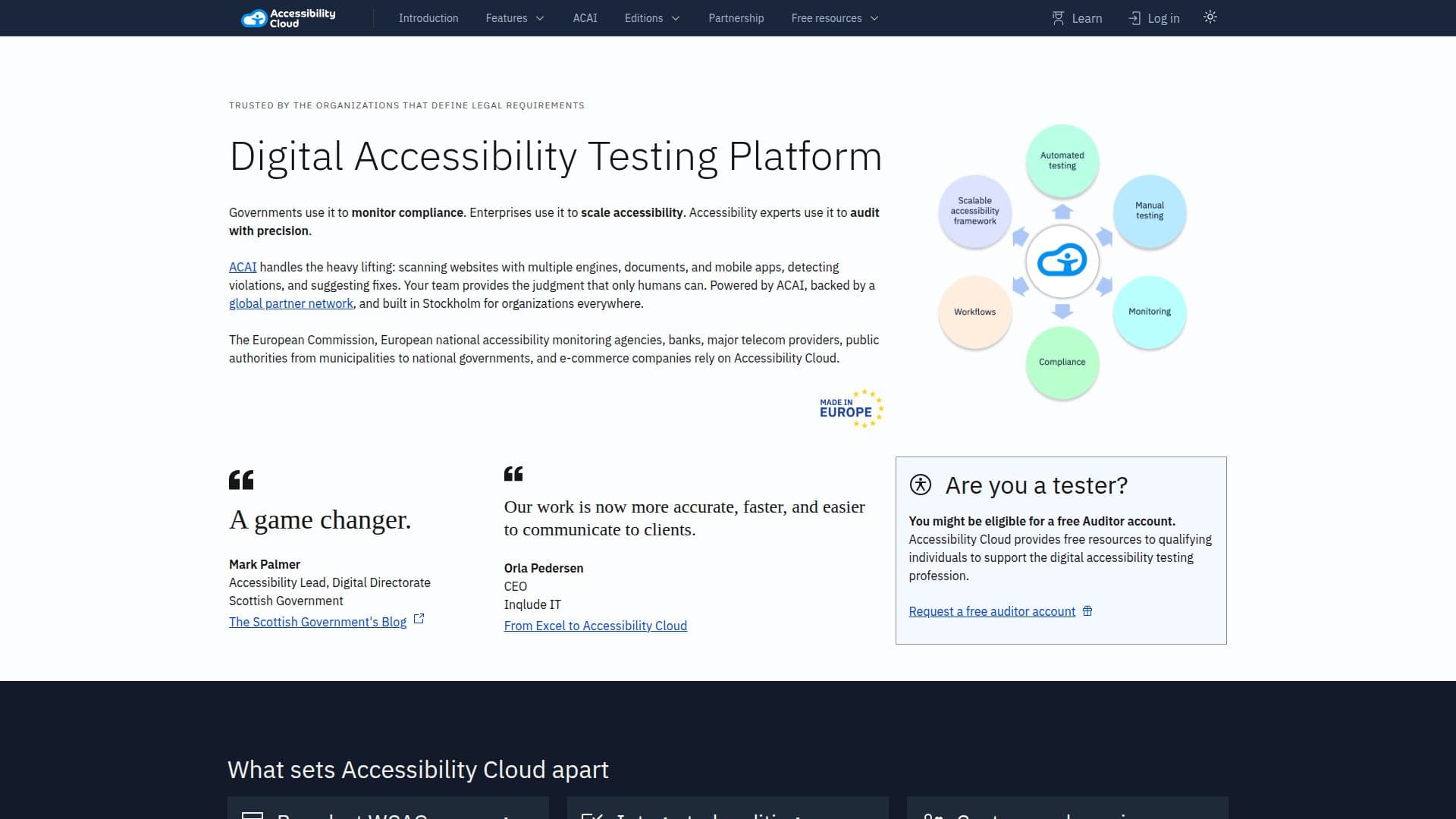This screenshot has width=1456, height=819.
Task: Open The Scottish Government's Blog link
Action: pos(318,622)
